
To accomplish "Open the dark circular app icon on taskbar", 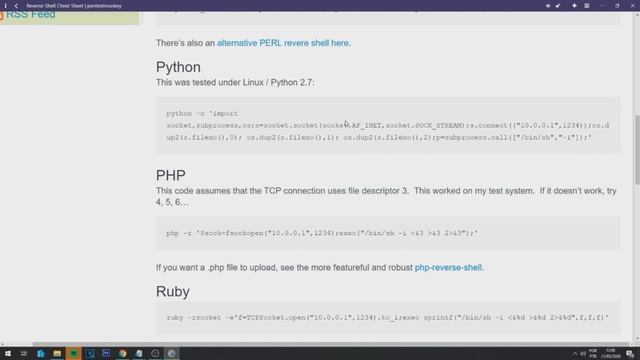I will pos(155,353).
